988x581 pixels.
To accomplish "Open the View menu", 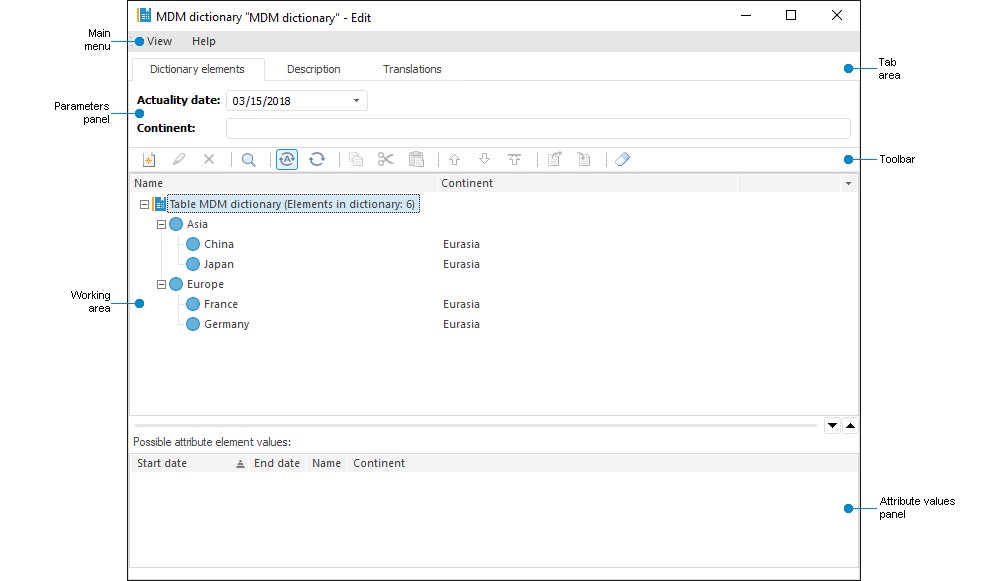I will coord(159,41).
